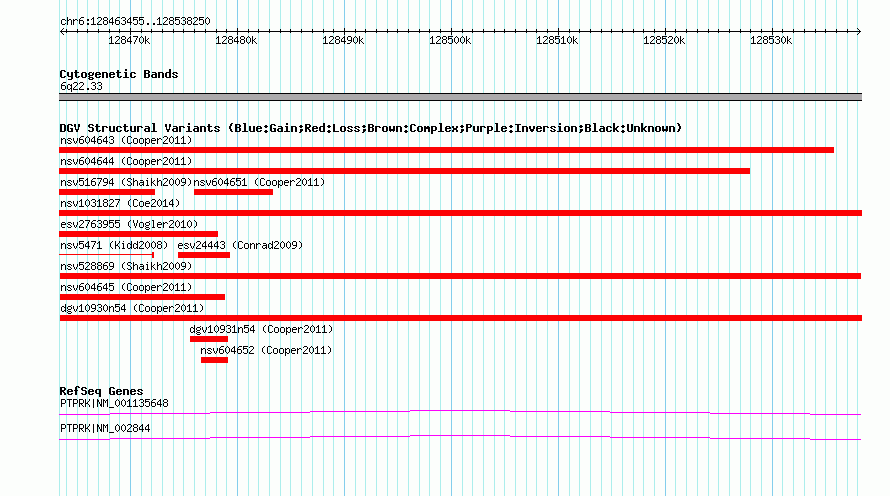This screenshot has width=890, height=496.
Task: Click the 128470k ruler tick label
Action: [129, 40]
